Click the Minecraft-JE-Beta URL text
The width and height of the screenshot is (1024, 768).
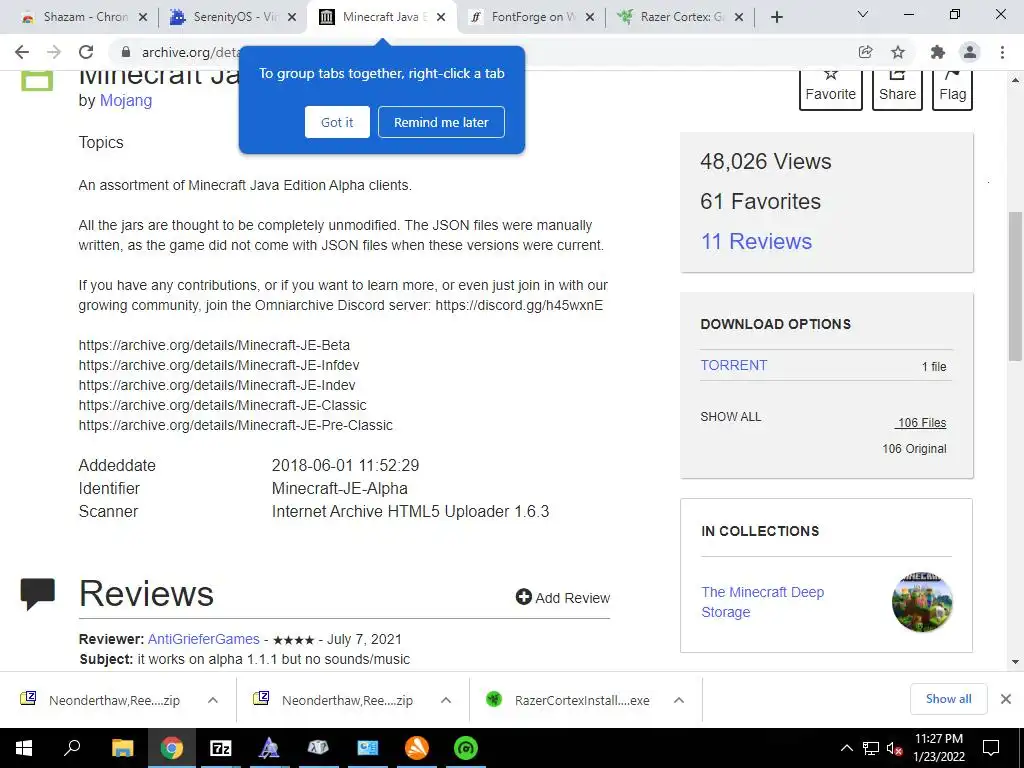coord(214,345)
